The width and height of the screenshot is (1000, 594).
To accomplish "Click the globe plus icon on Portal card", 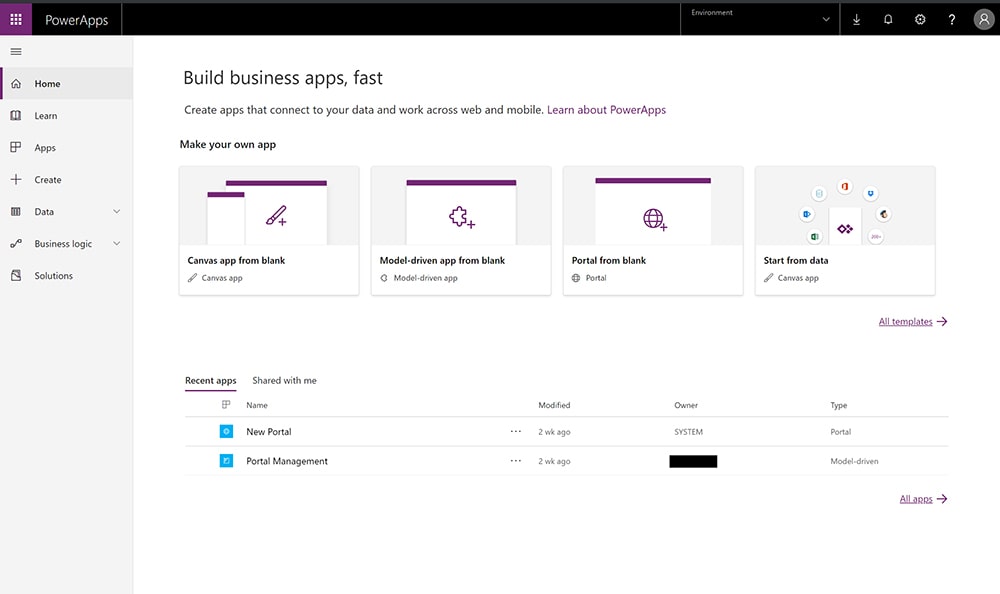I will click(x=654, y=219).
